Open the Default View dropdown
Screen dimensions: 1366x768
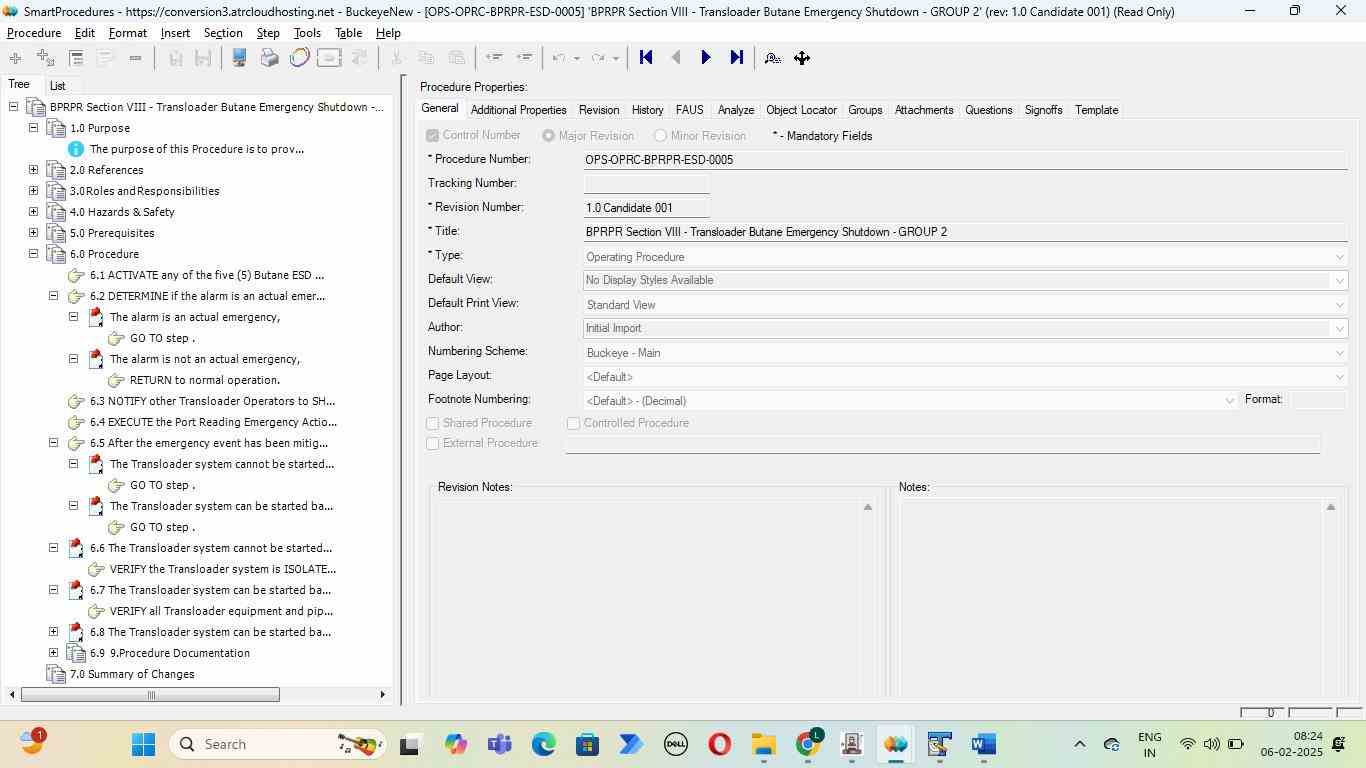[1340, 281]
